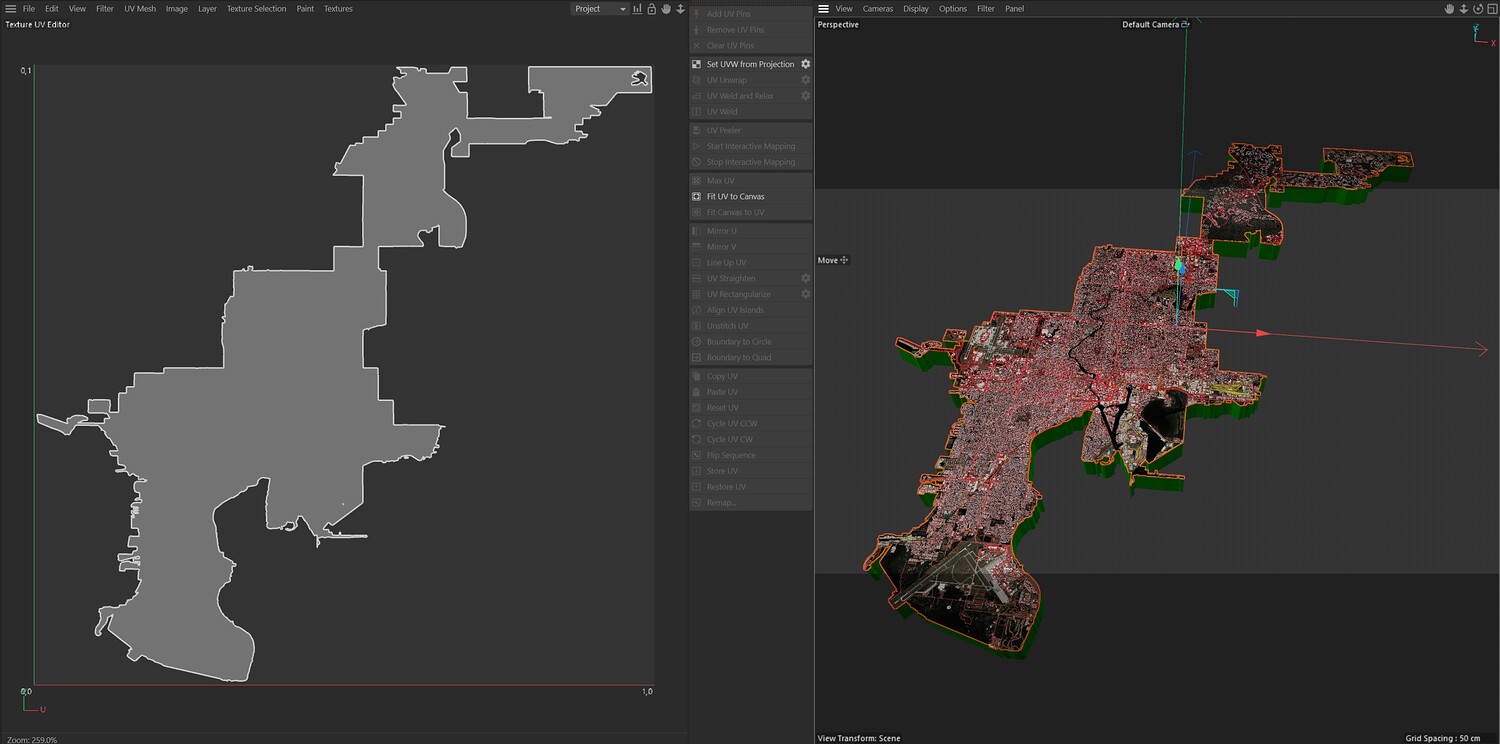The image size is (1500, 744).
Task: Click the Remove UV Pins icon
Action: click(x=697, y=30)
